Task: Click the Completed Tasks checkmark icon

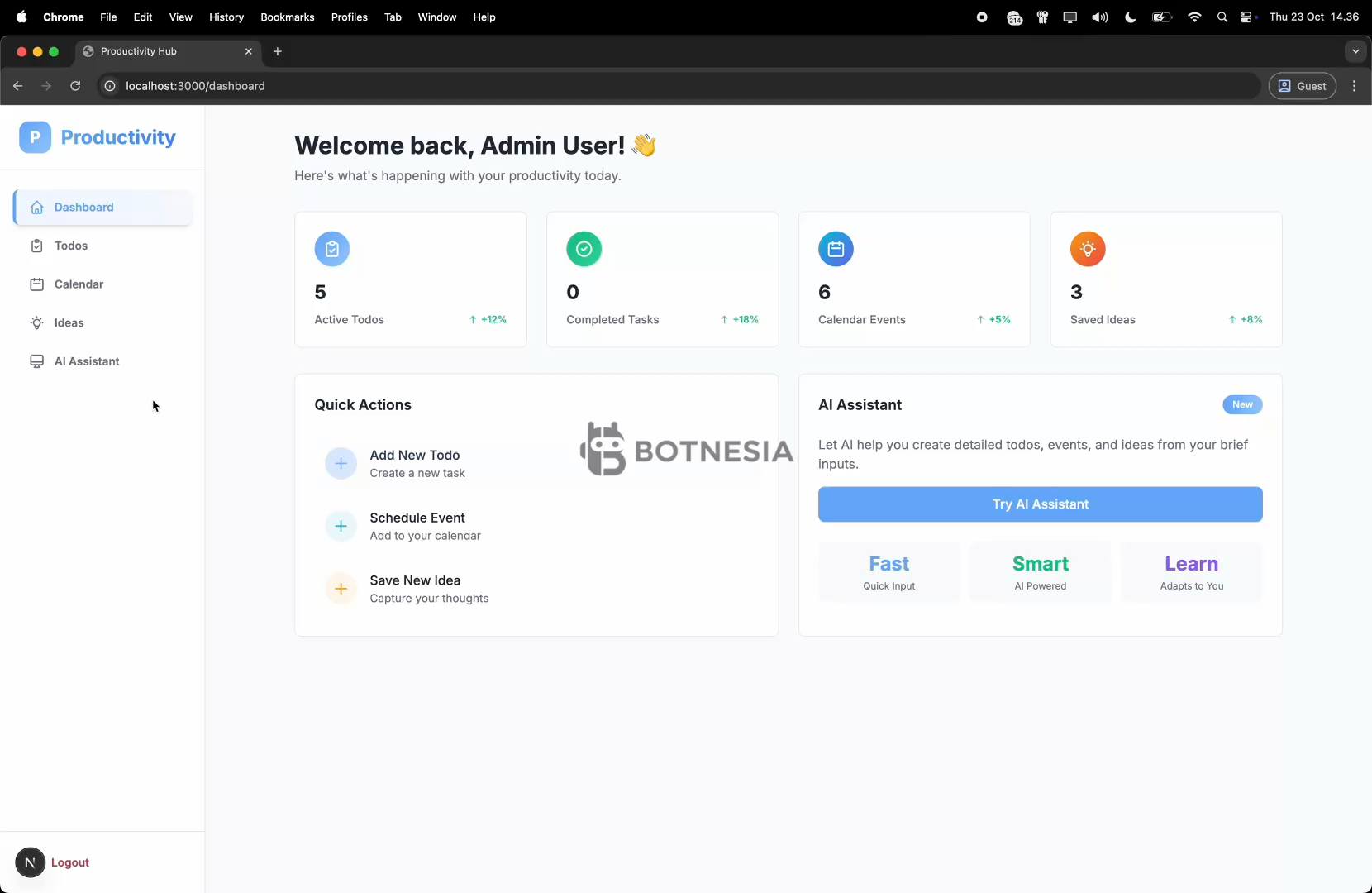Action: click(x=584, y=249)
